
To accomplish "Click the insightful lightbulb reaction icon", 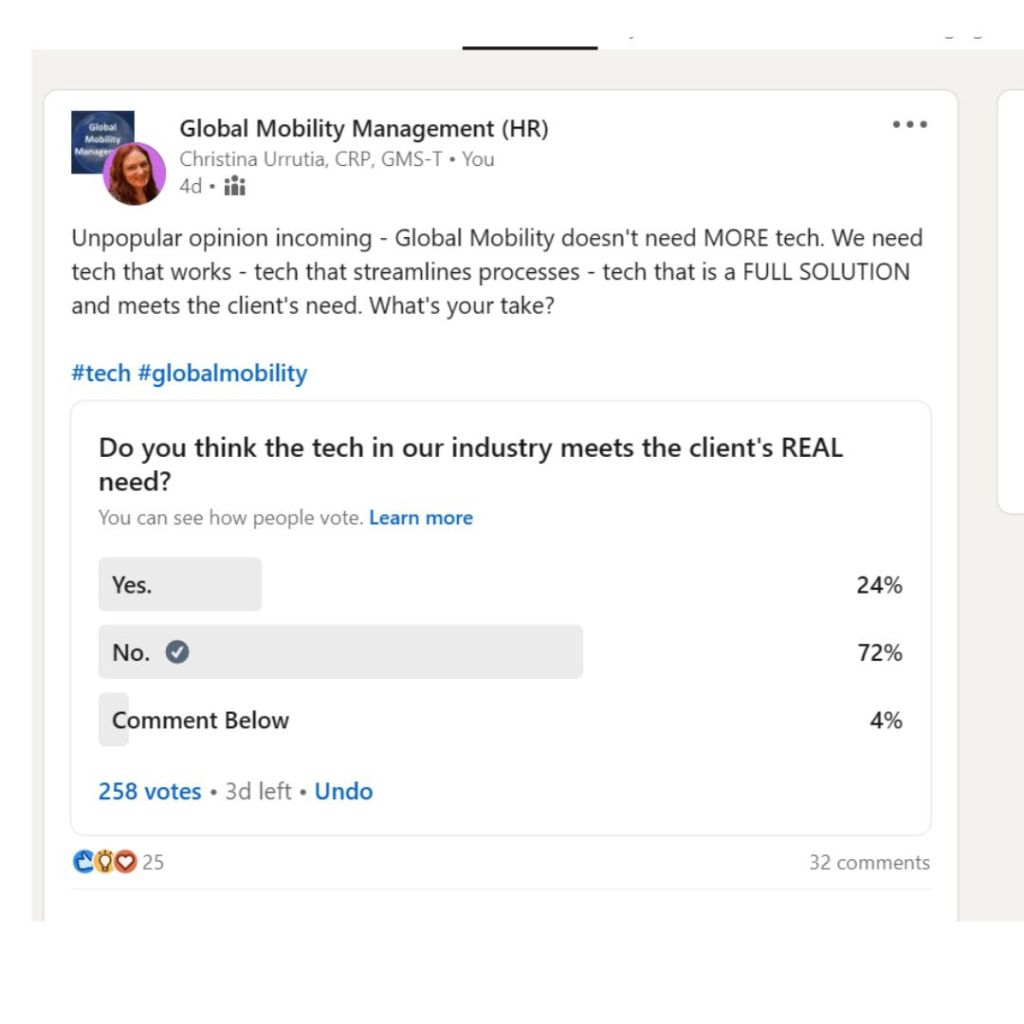I will [105, 862].
